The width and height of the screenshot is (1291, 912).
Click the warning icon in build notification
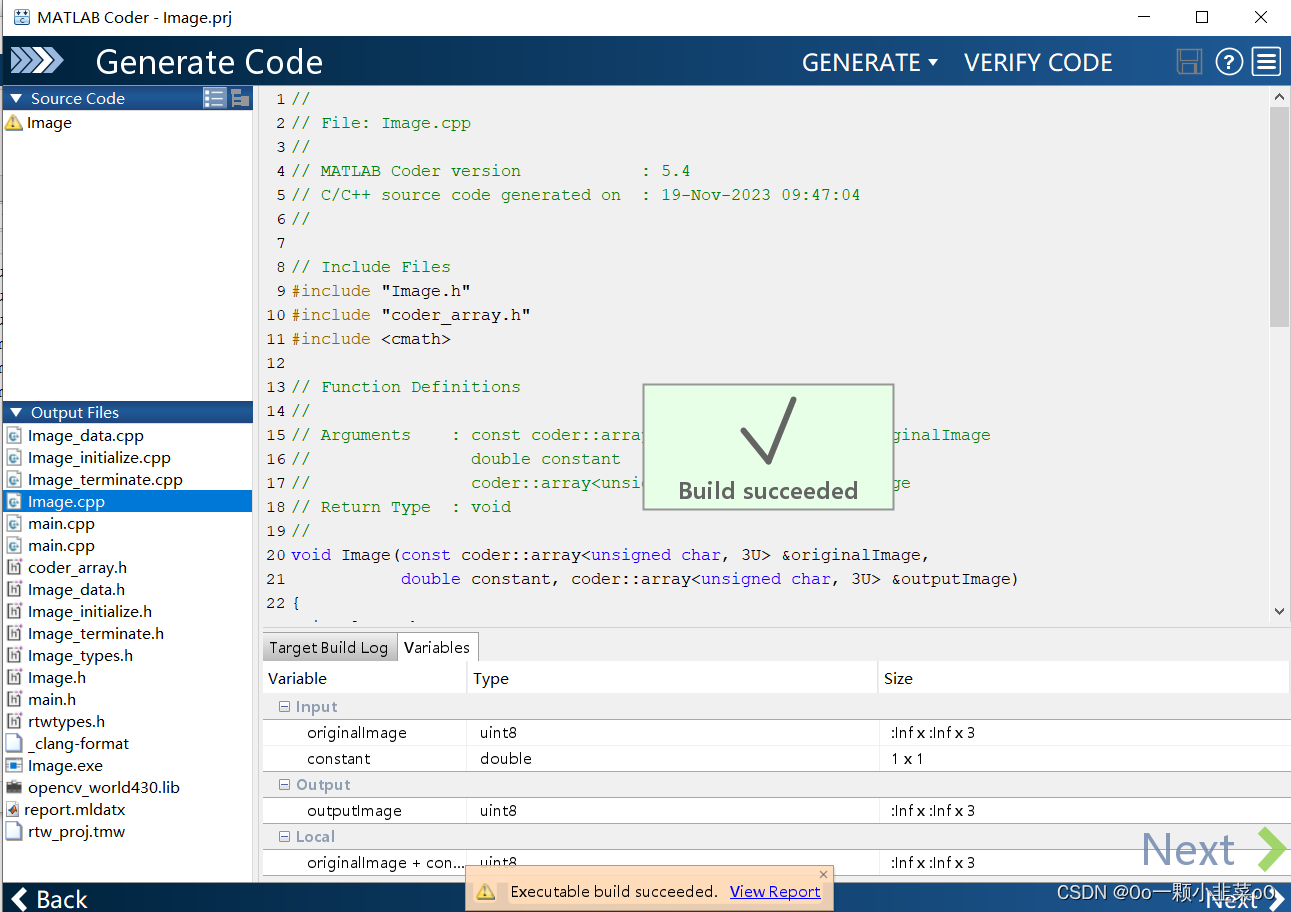[485, 892]
